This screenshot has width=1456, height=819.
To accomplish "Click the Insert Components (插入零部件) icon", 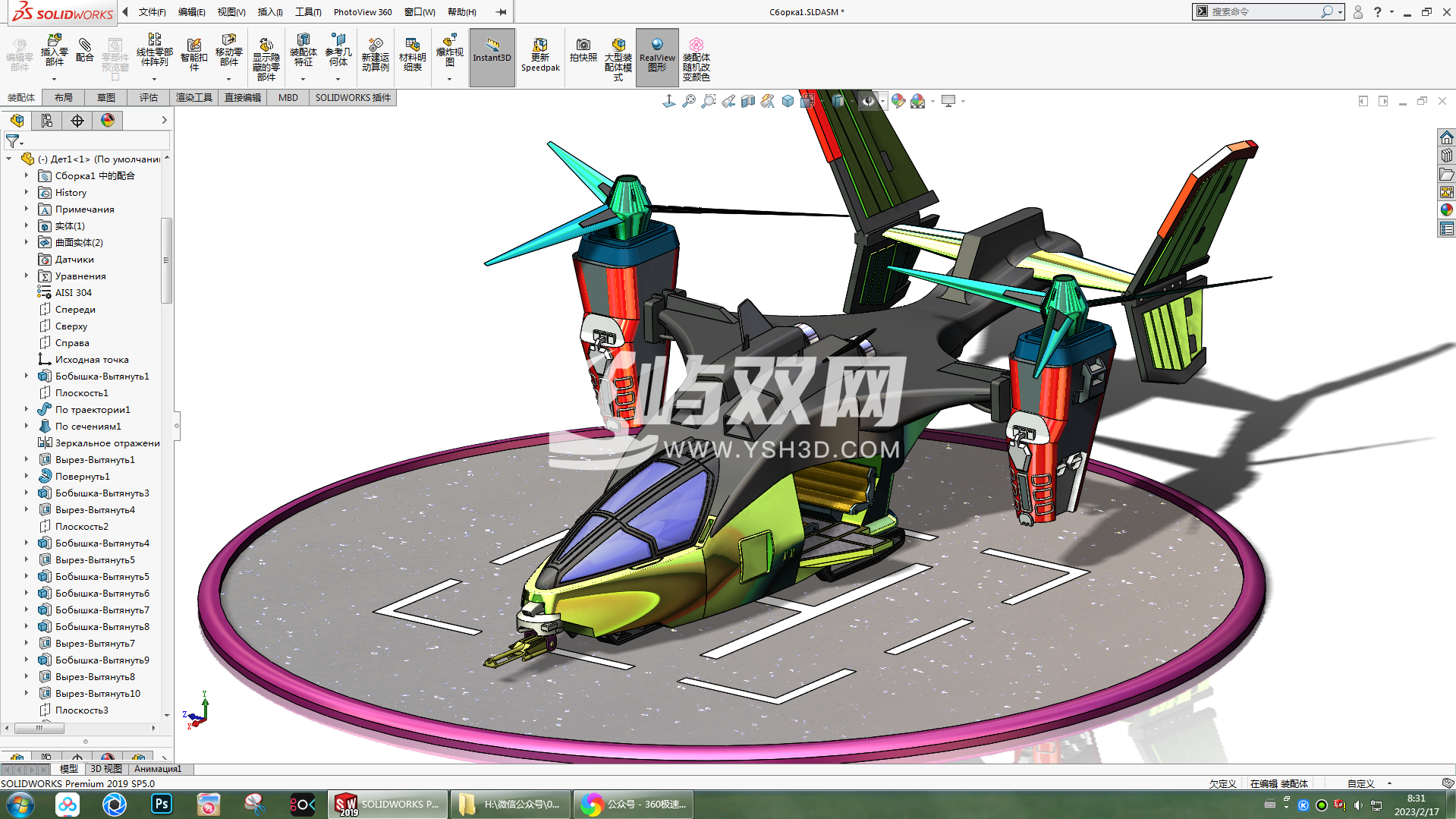I will click(x=54, y=50).
